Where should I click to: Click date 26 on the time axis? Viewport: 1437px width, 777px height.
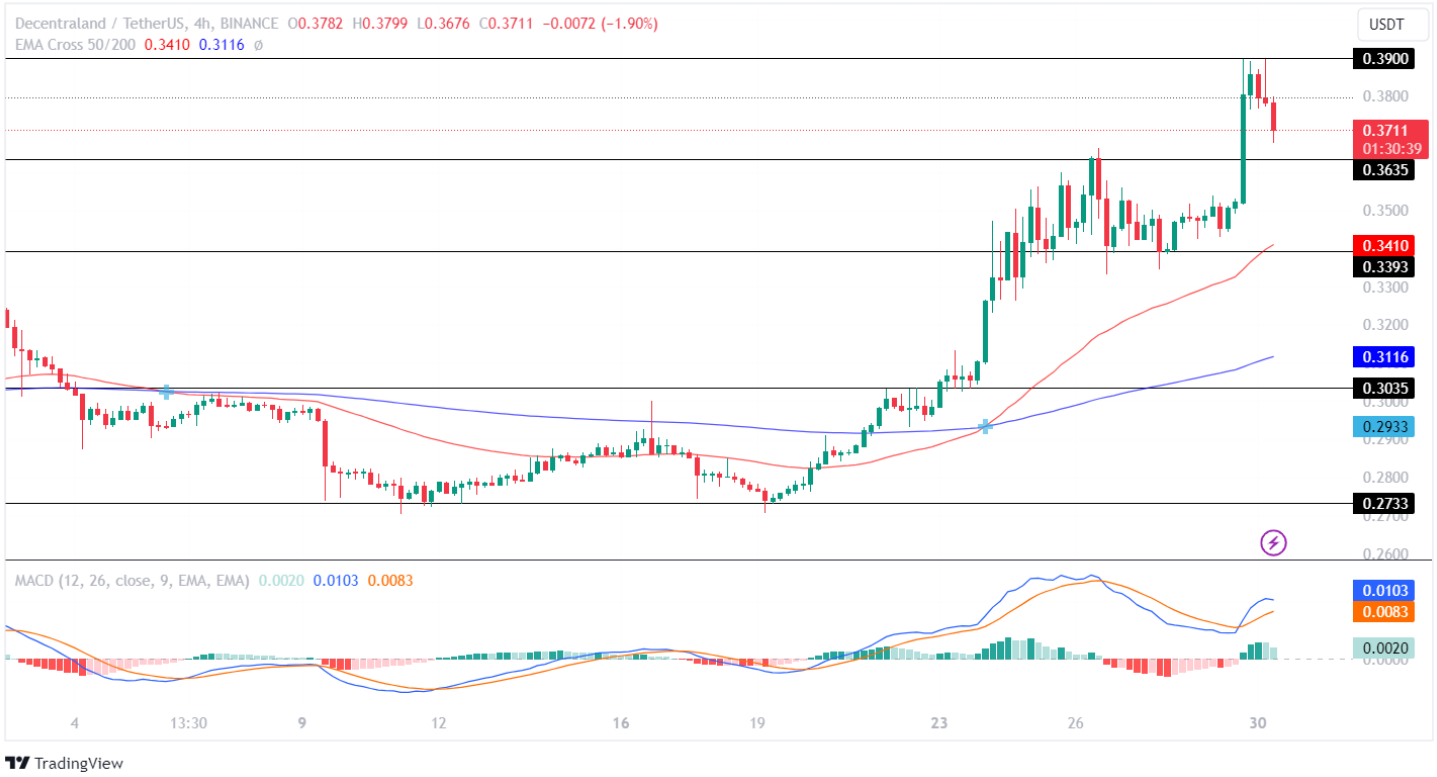point(1076,723)
